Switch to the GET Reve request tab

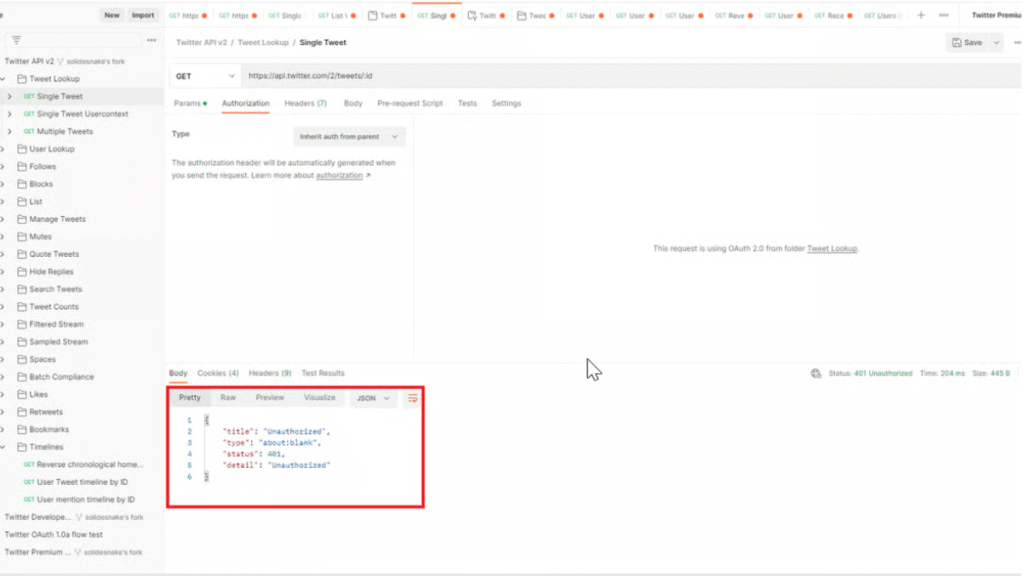click(734, 15)
